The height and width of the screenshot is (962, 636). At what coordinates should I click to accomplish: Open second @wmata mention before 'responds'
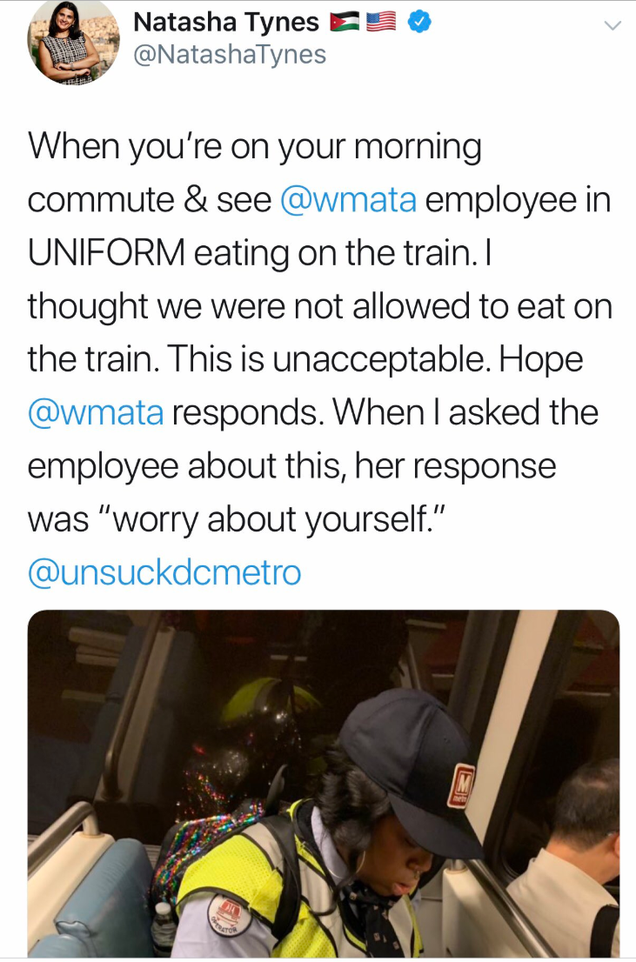pos(96,413)
